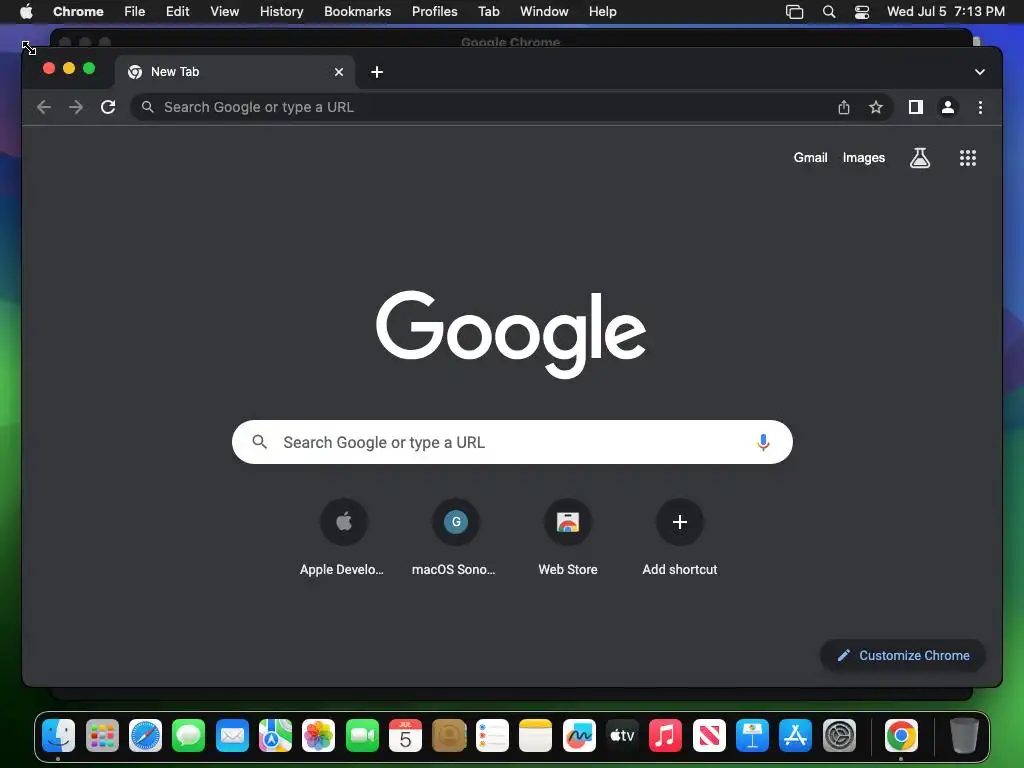Open the Google apps grid
This screenshot has height=768, width=1024.
click(967, 157)
